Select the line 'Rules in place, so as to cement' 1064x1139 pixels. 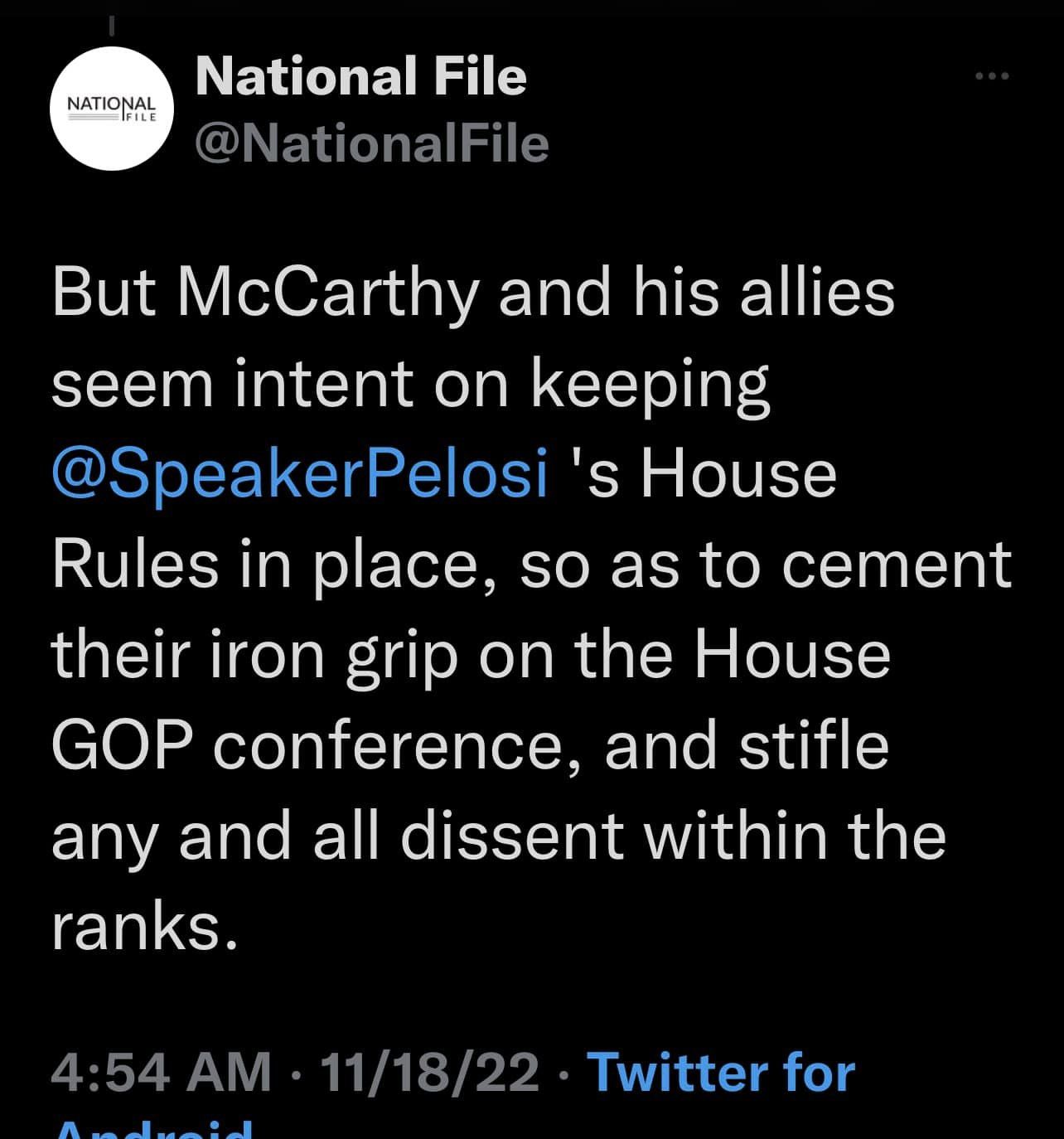[532, 565]
